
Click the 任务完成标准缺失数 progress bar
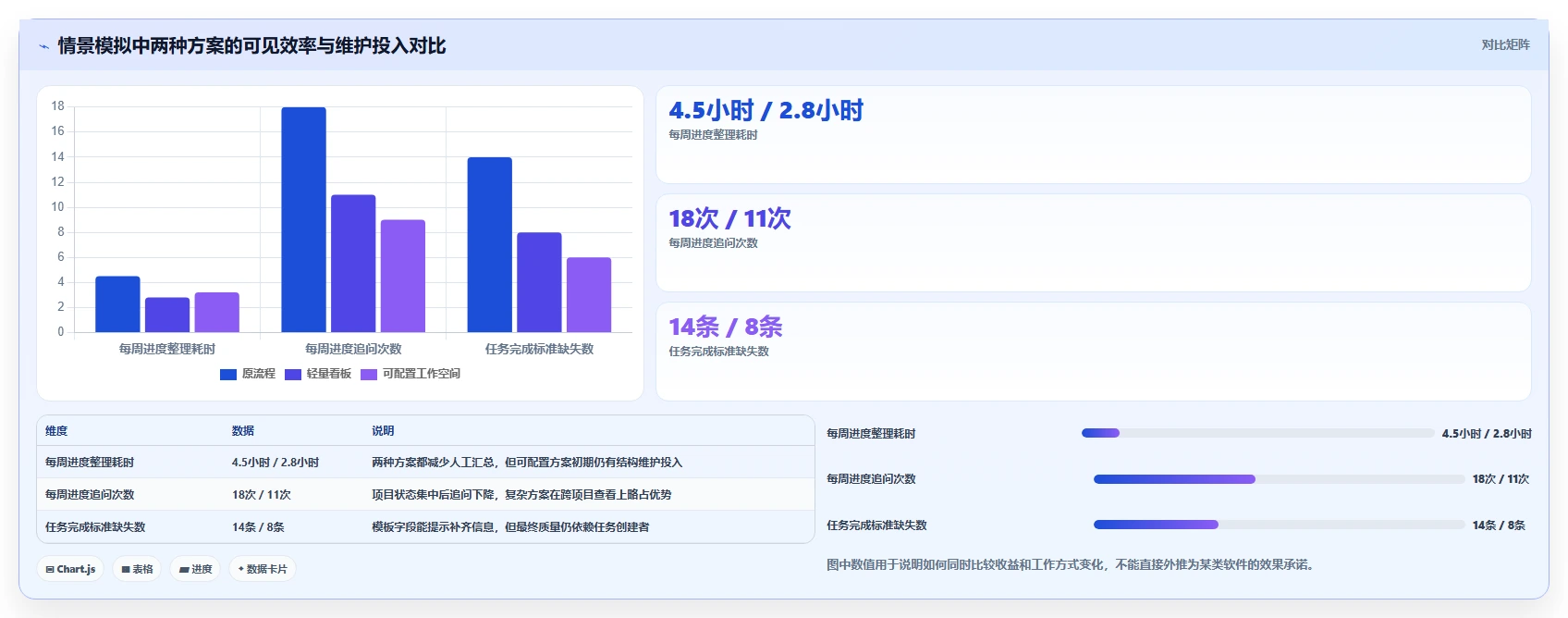pyautogui.click(x=1280, y=525)
